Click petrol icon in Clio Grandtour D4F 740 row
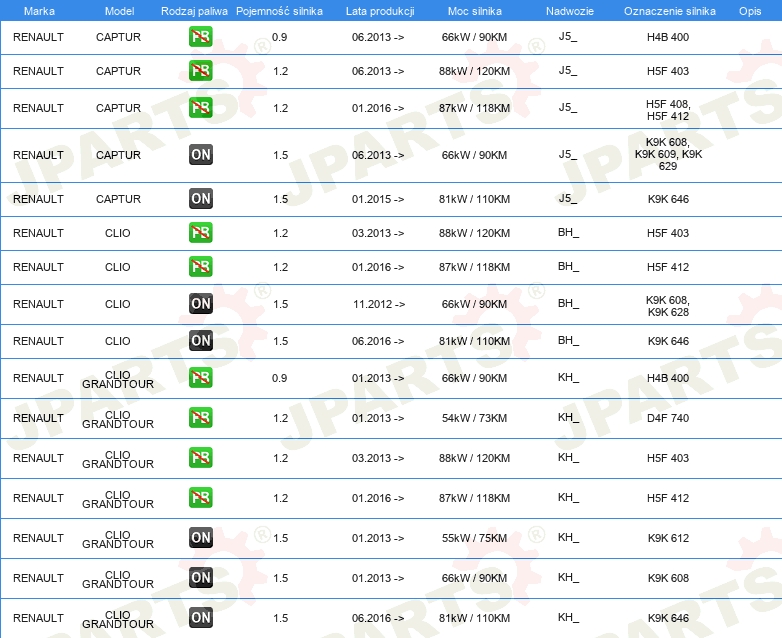 (200, 418)
